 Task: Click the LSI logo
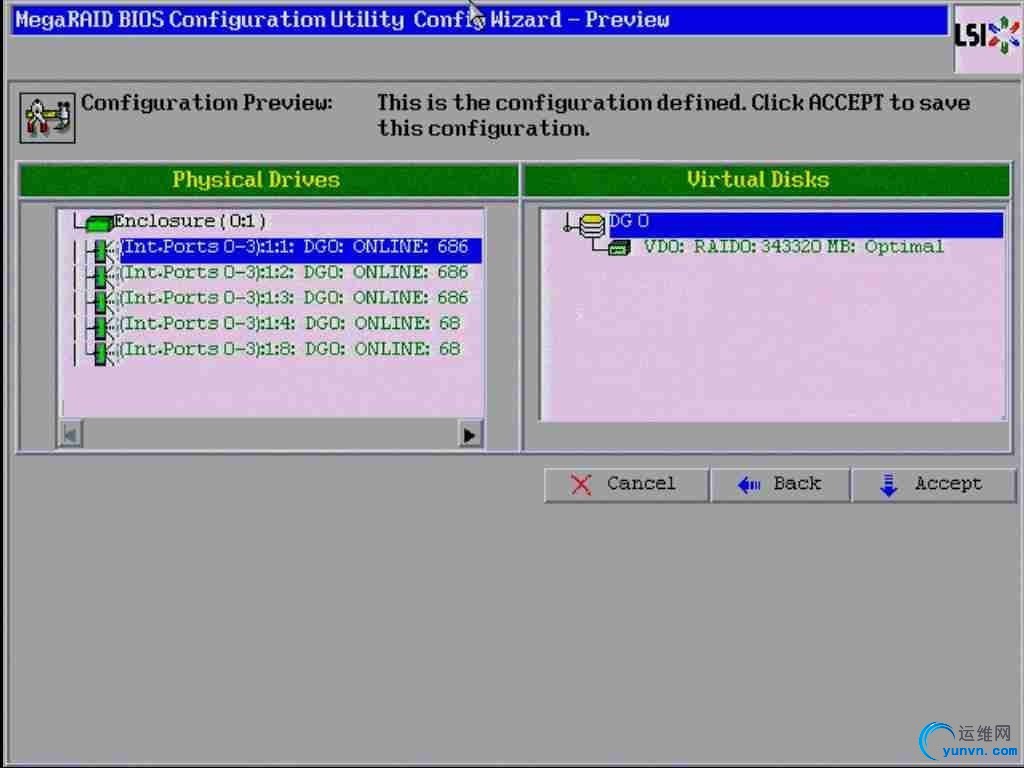987,37
